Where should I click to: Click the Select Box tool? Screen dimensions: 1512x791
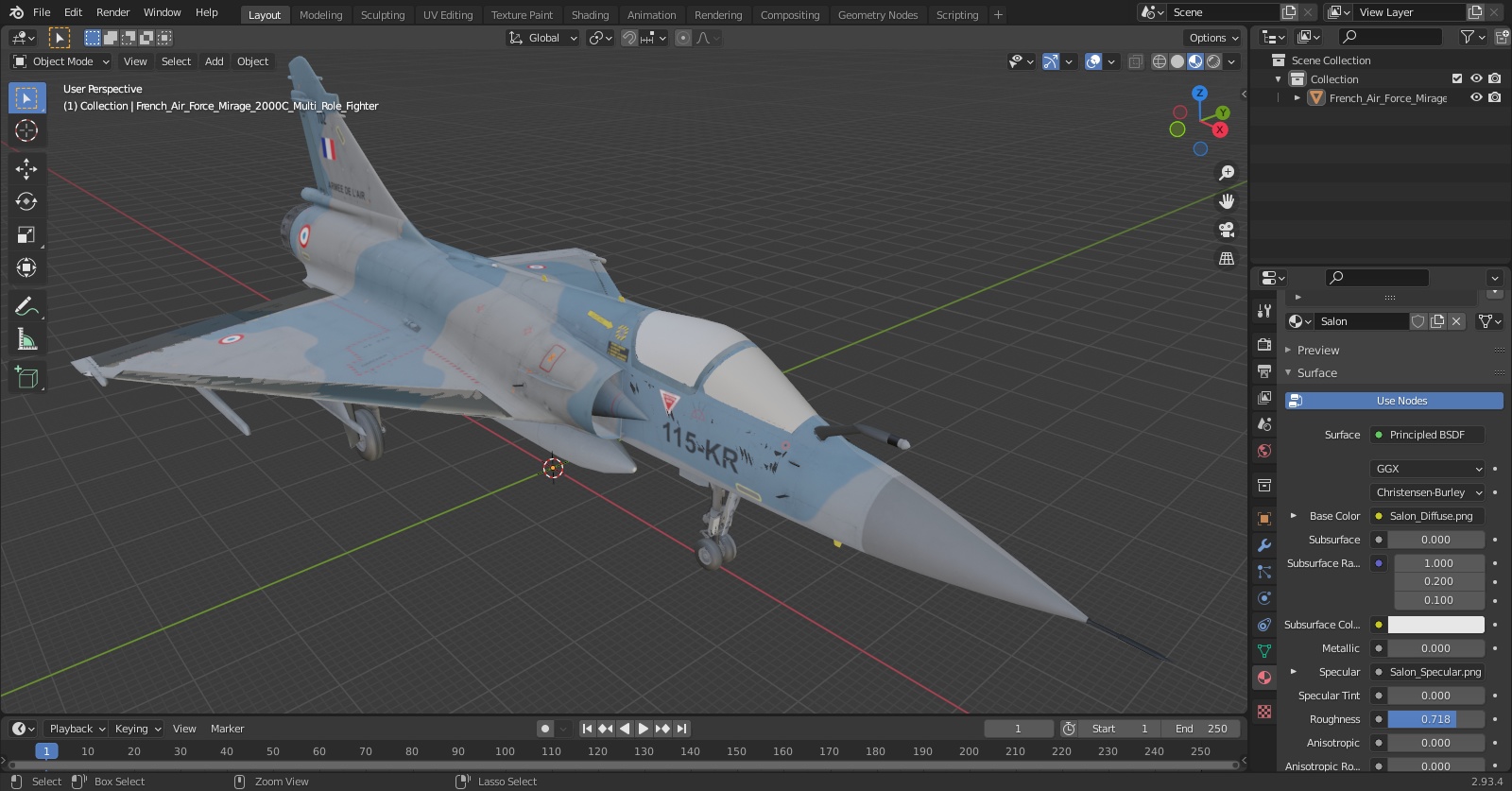pos(26,98)
